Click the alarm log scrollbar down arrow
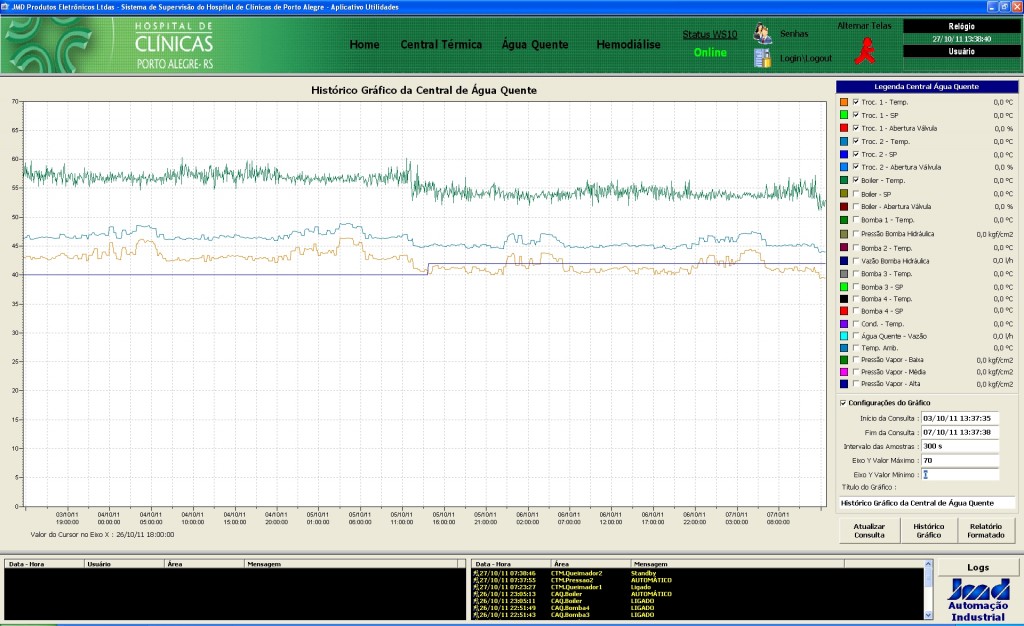The width and height of the screenshot is (1024, 626). click(928, 615)
